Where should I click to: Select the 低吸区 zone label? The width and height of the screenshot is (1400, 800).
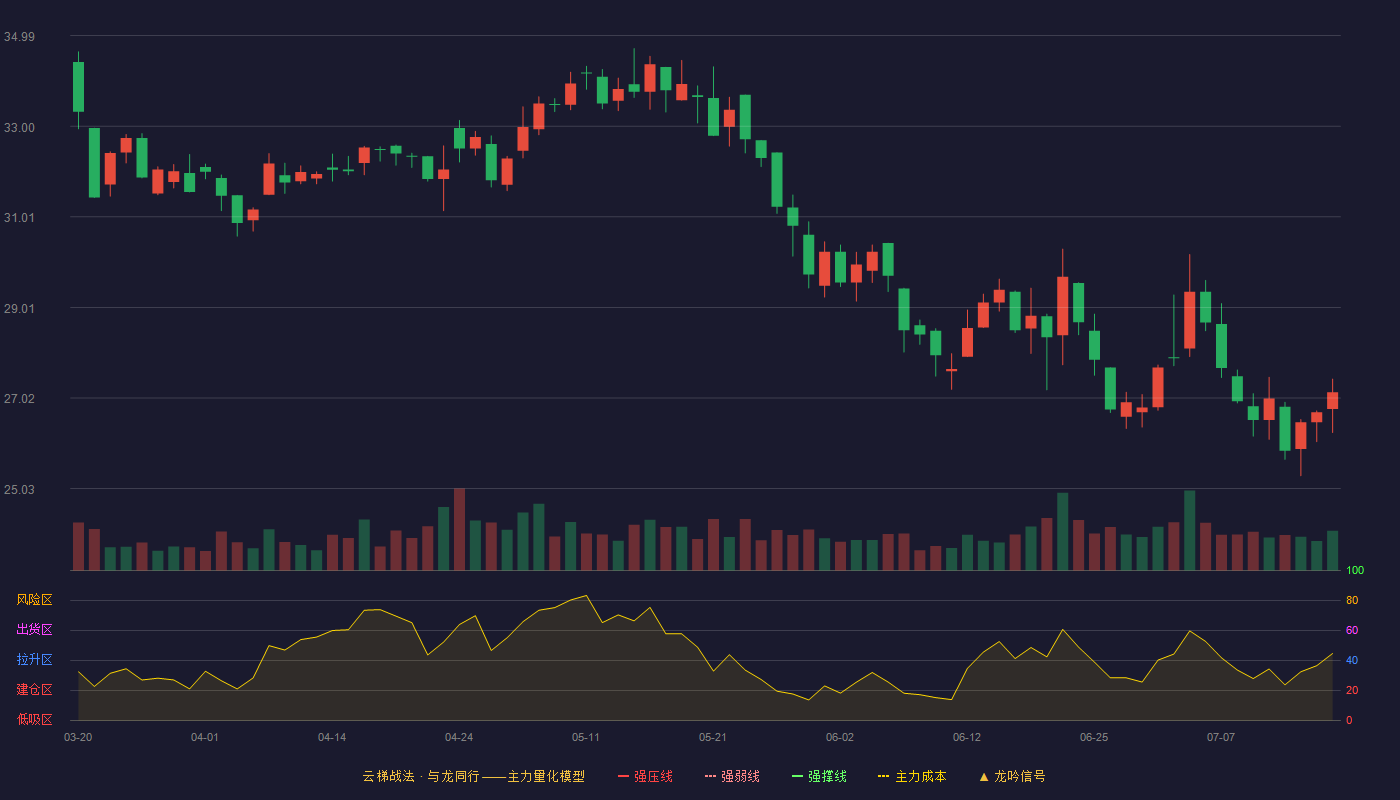pos(34,719)
